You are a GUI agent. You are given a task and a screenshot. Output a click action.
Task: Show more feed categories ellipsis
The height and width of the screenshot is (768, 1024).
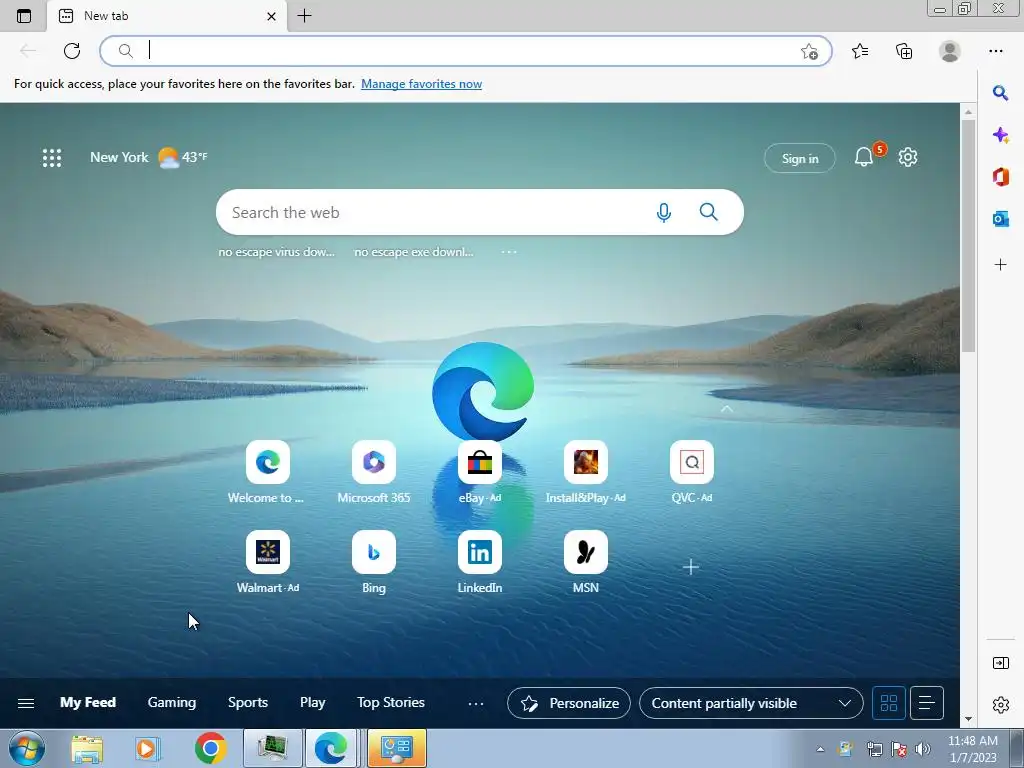click(x=476, y=703)
